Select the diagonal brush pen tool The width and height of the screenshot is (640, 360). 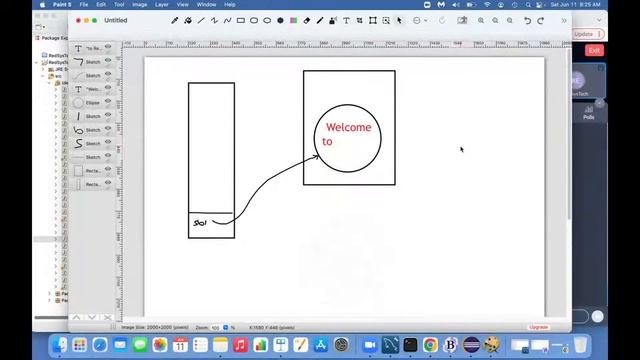pyautogui.click(x=320, y=20)
